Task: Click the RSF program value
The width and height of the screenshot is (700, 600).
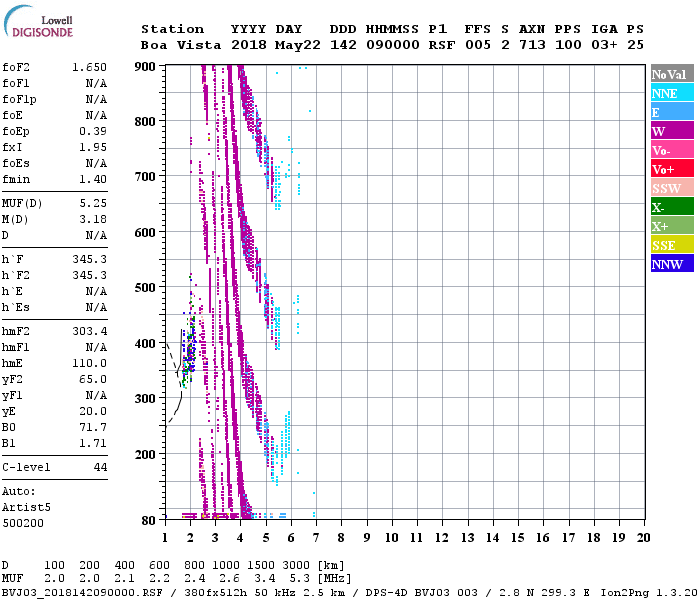Action: point(442,45)
